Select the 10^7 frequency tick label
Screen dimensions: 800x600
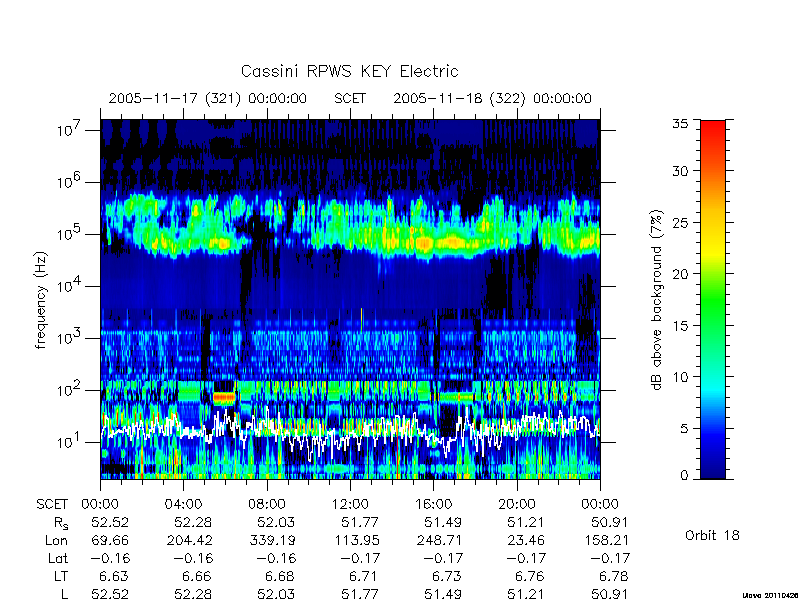click(68, 130)
